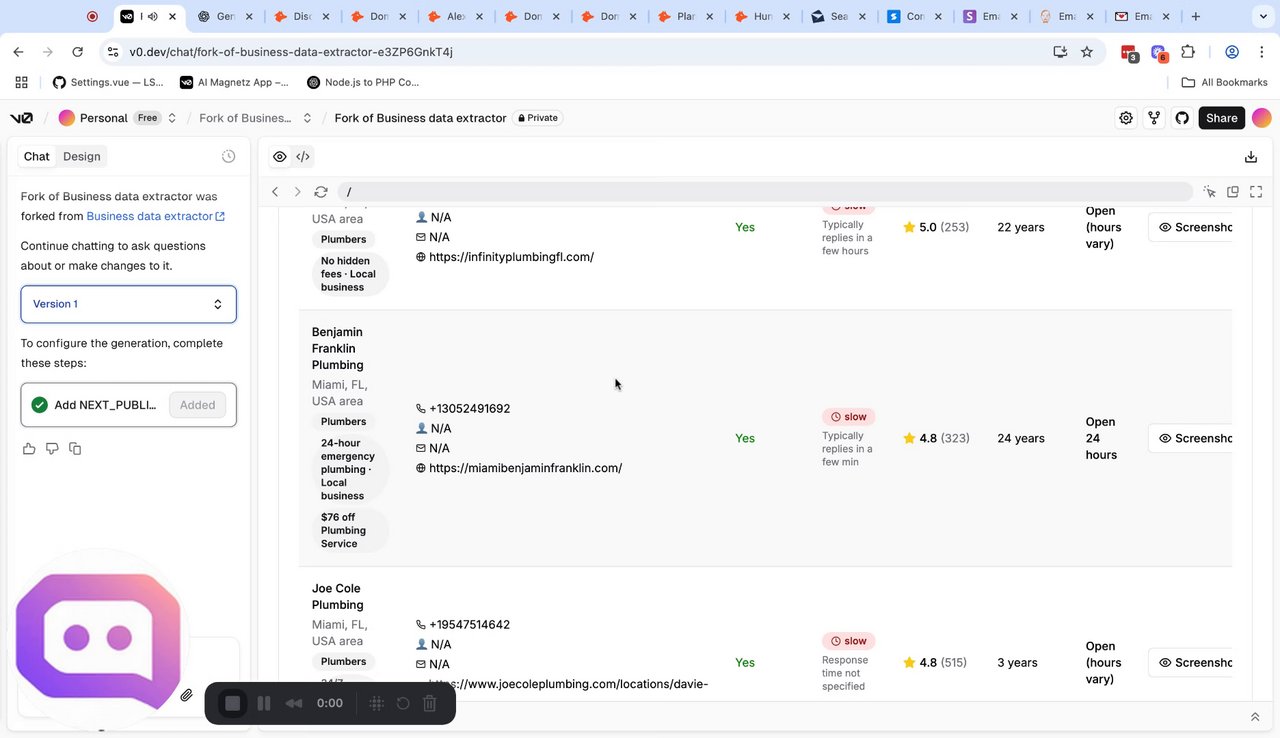This screenshot has width=1280, height=738.
Task: Download the project via download icon
Action: click(1251, 157)
